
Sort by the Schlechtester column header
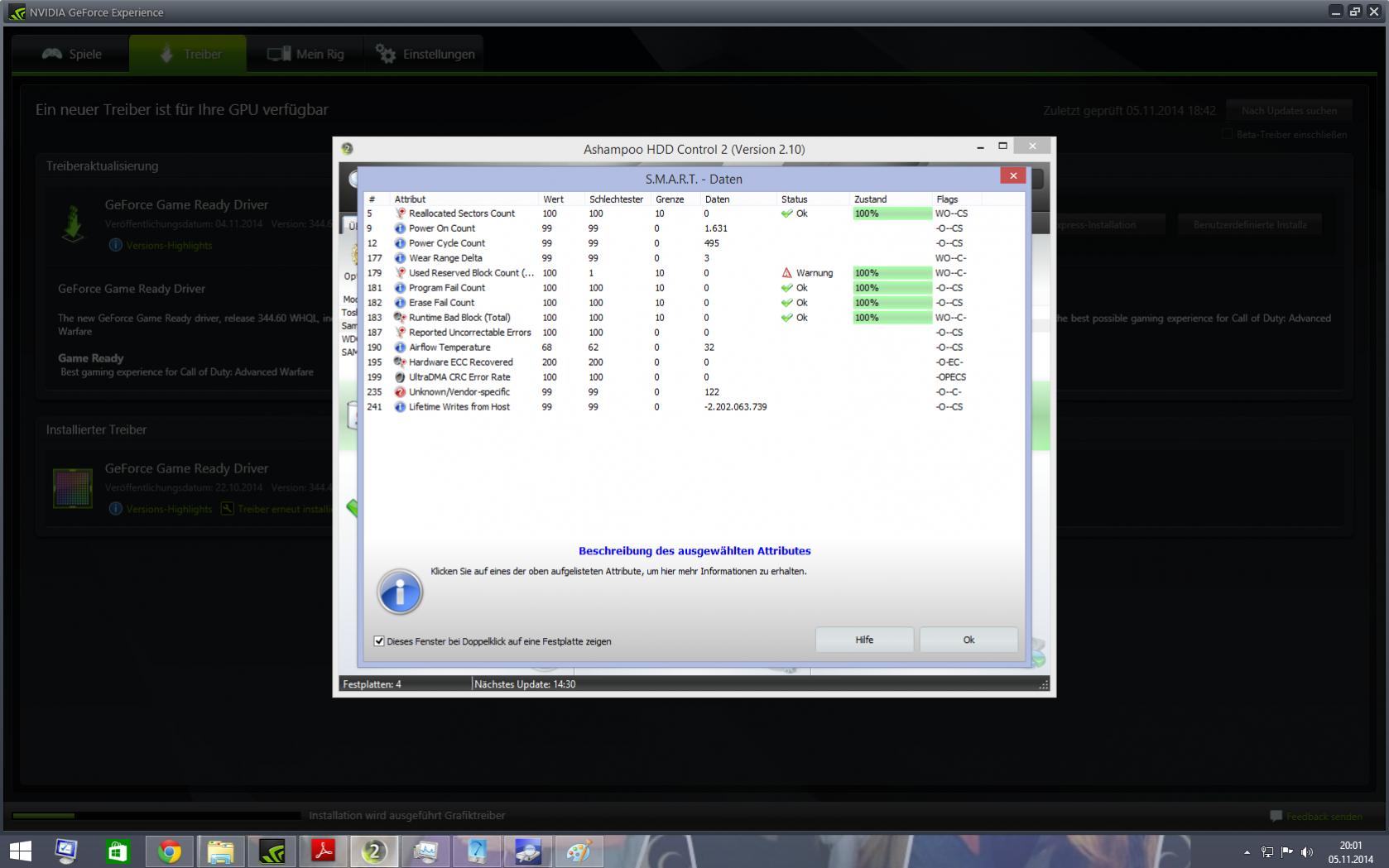pyautogui.click(x=618, y=199)
